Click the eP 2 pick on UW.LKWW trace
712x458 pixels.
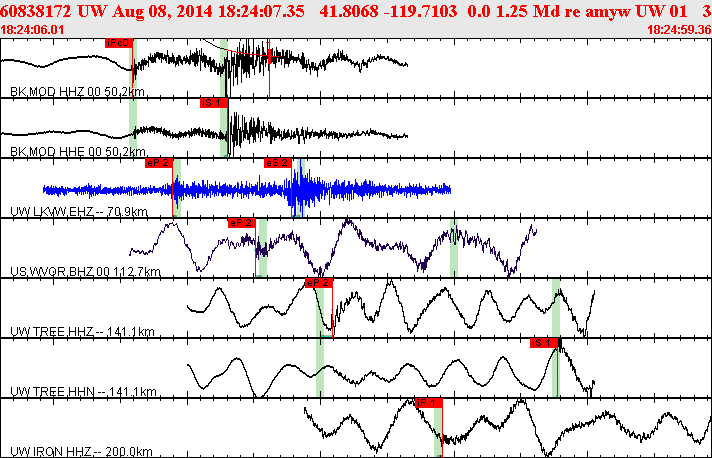coord(159,162)
